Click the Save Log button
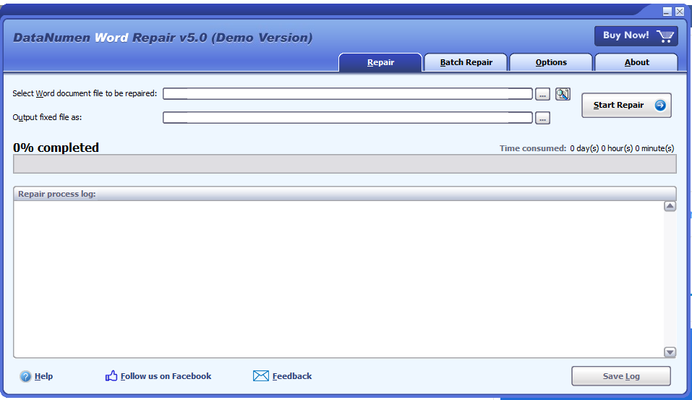The width and height of the screenshot is (692, 400). coord(621,376)
